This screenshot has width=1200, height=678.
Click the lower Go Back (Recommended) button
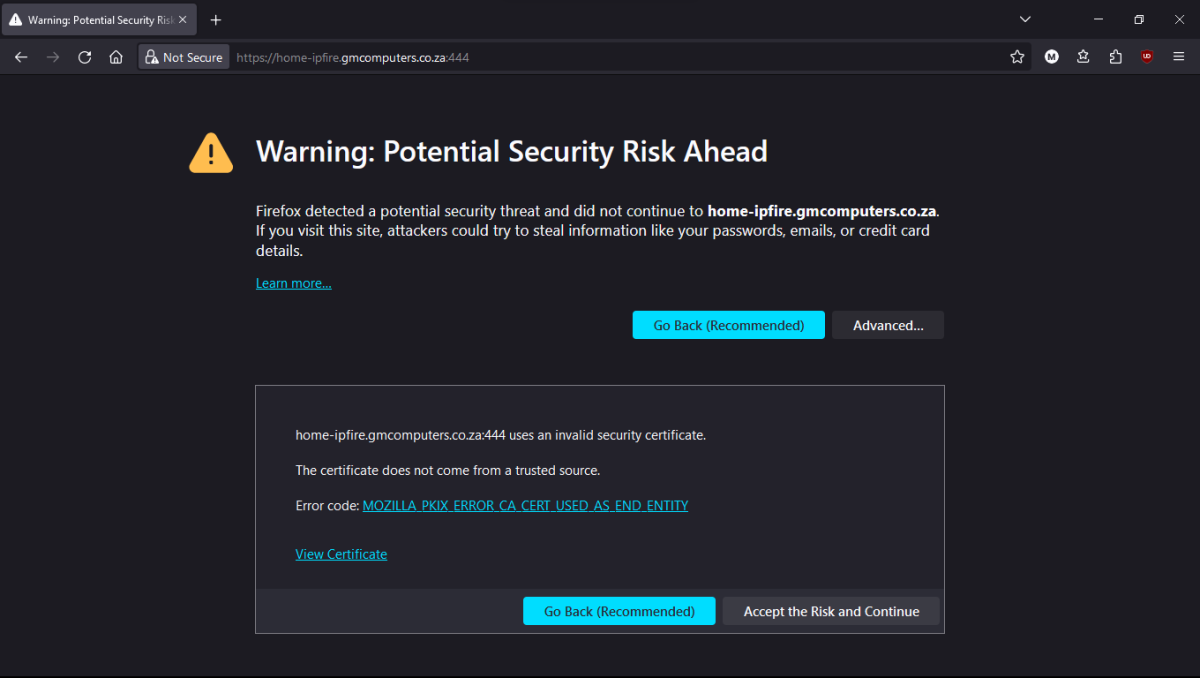tap(619, 611)
